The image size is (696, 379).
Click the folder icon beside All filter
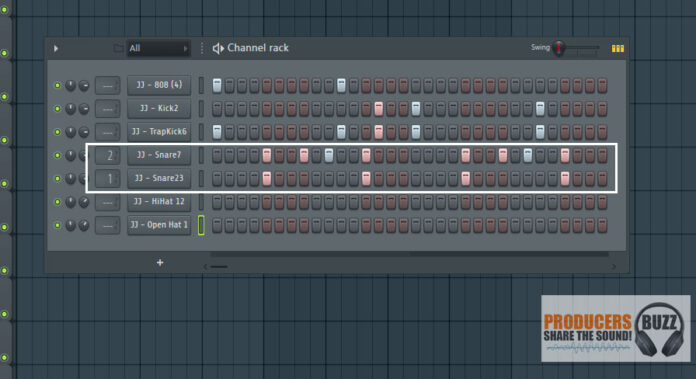(x=118, y=48)
